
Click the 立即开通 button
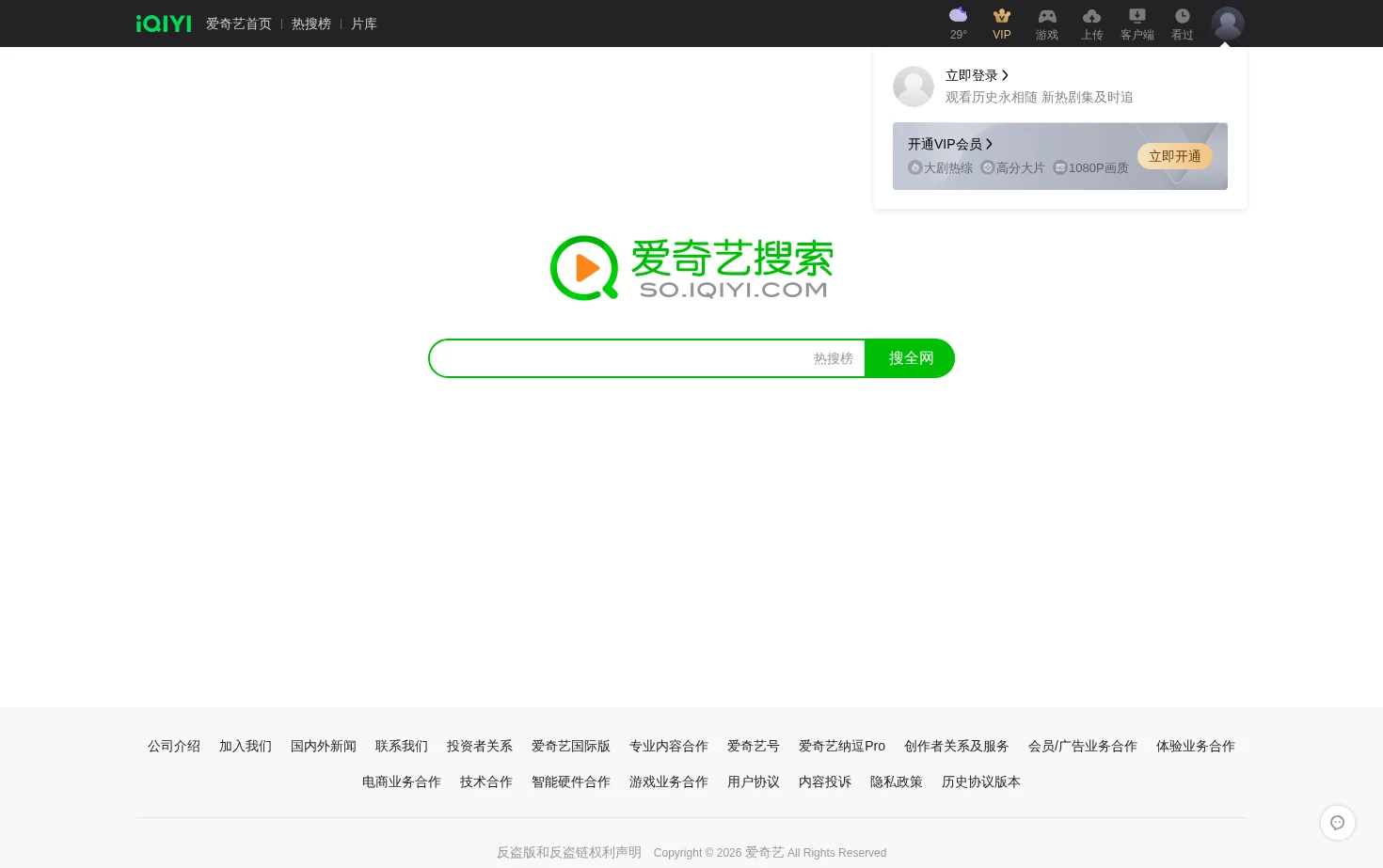click(x=1174, y=156)
